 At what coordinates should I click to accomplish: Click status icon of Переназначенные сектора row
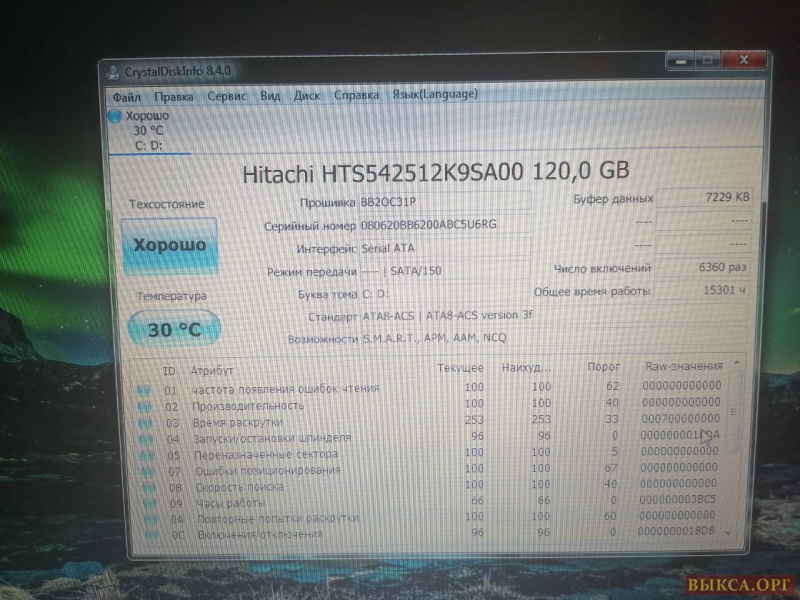tap(147, 454)
